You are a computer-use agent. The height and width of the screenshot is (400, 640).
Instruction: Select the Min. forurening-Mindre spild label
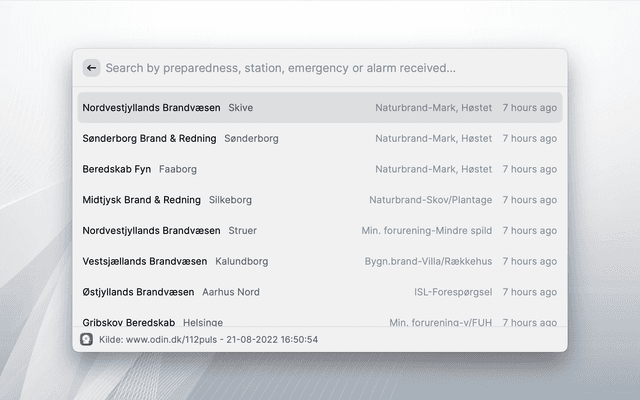(426, 230)
